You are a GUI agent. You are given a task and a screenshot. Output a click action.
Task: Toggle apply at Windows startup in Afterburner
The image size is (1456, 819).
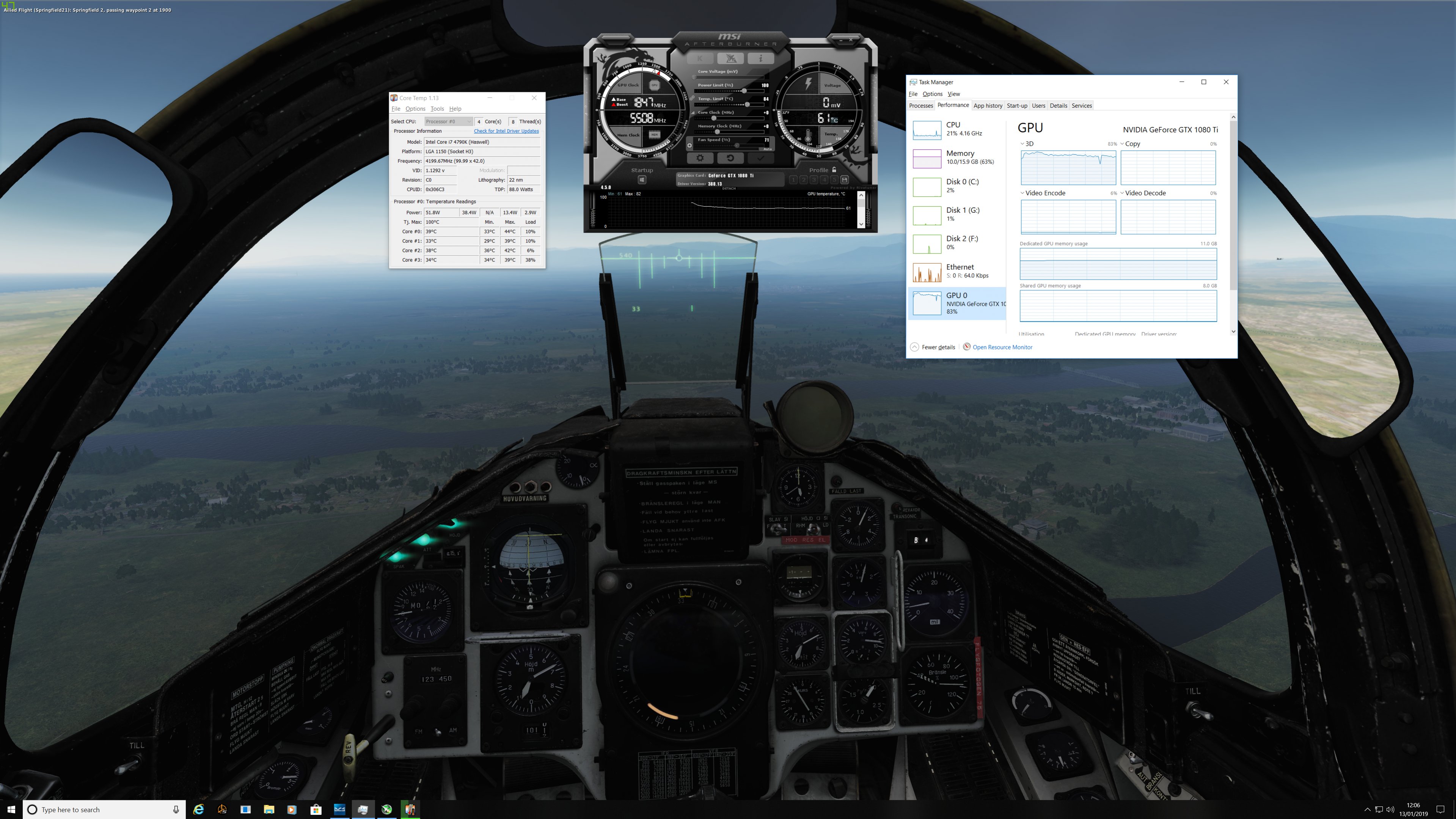click(642, 180)
